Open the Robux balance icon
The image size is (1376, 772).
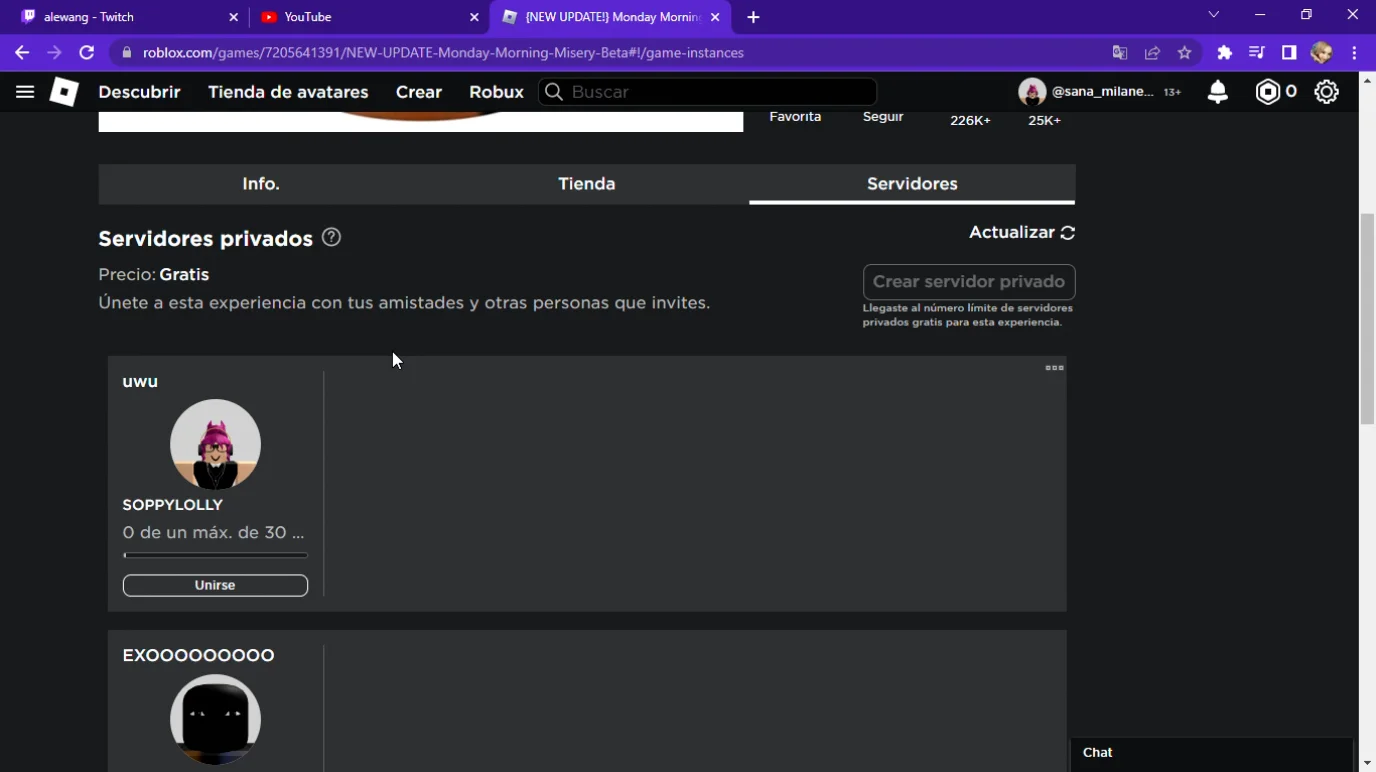[1268, 92]
